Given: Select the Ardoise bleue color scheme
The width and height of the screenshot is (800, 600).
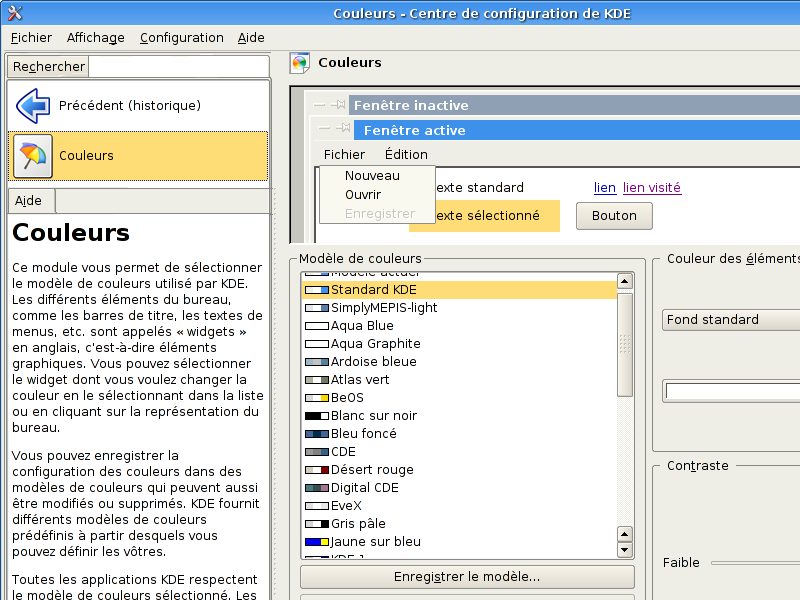Looking at the screenshot, I should [460, 362].
